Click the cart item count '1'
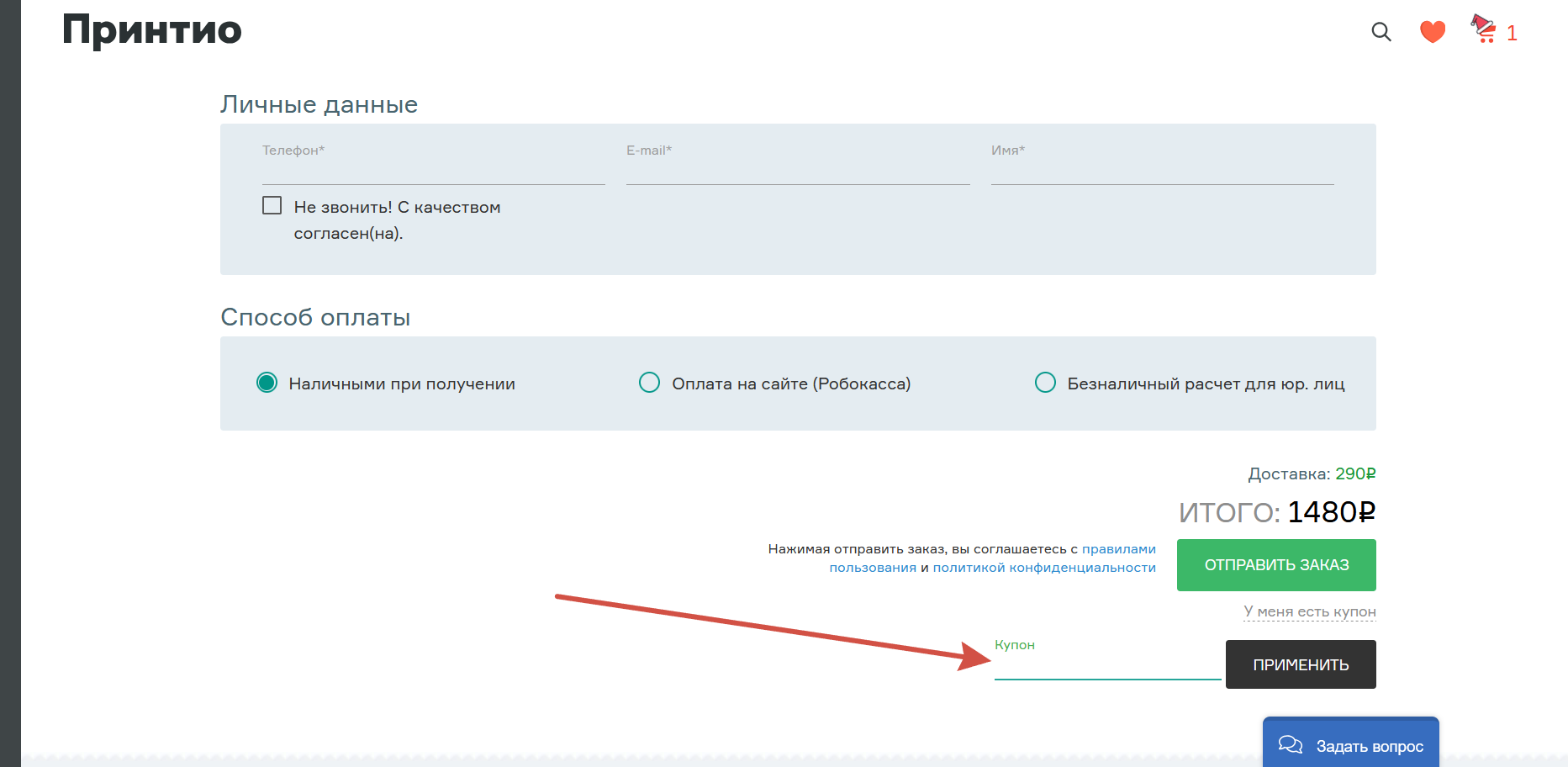This screenshot has height=767, width=1568. pos(1512,34)
